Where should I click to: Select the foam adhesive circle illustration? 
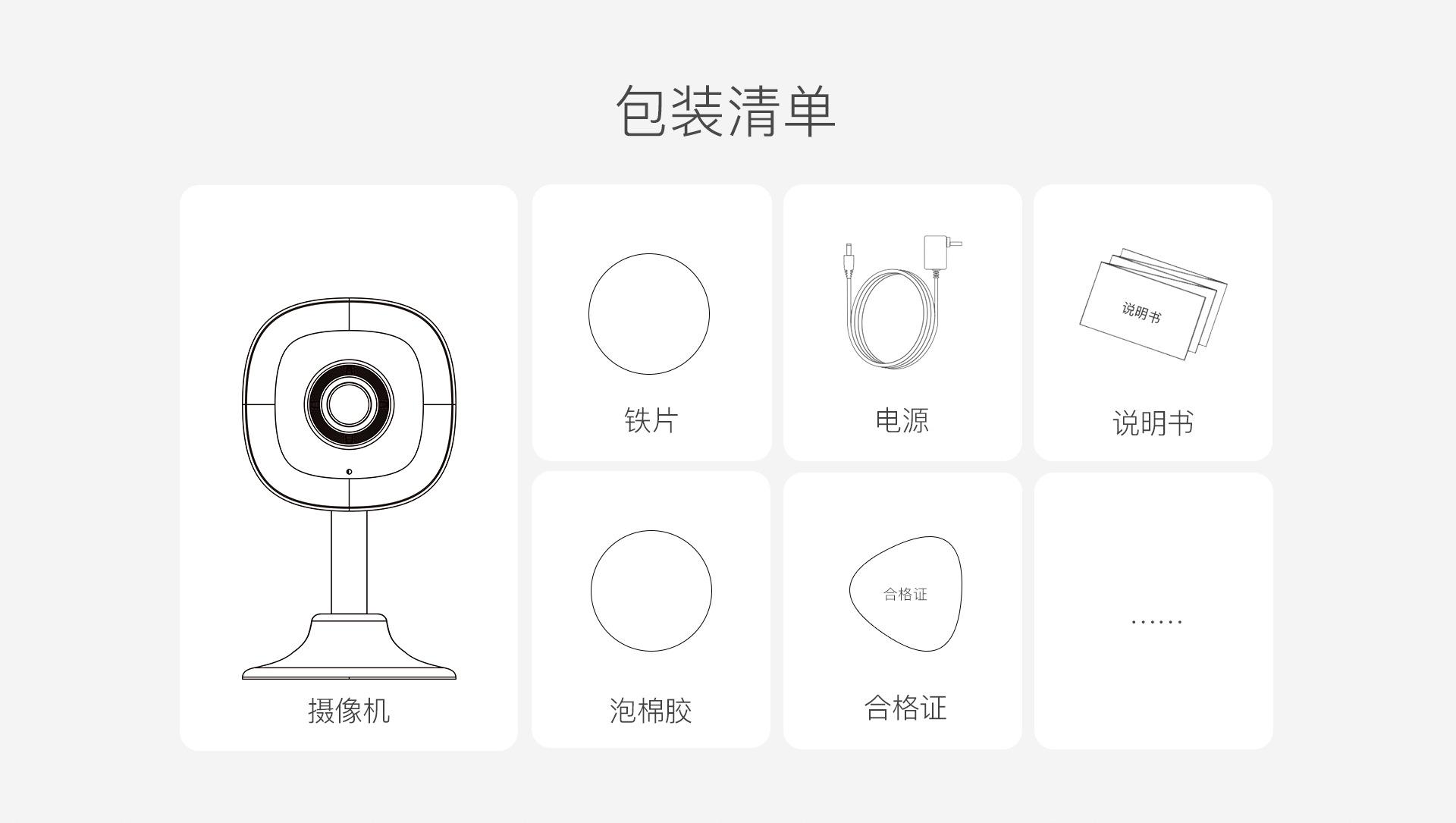point(651,591)
